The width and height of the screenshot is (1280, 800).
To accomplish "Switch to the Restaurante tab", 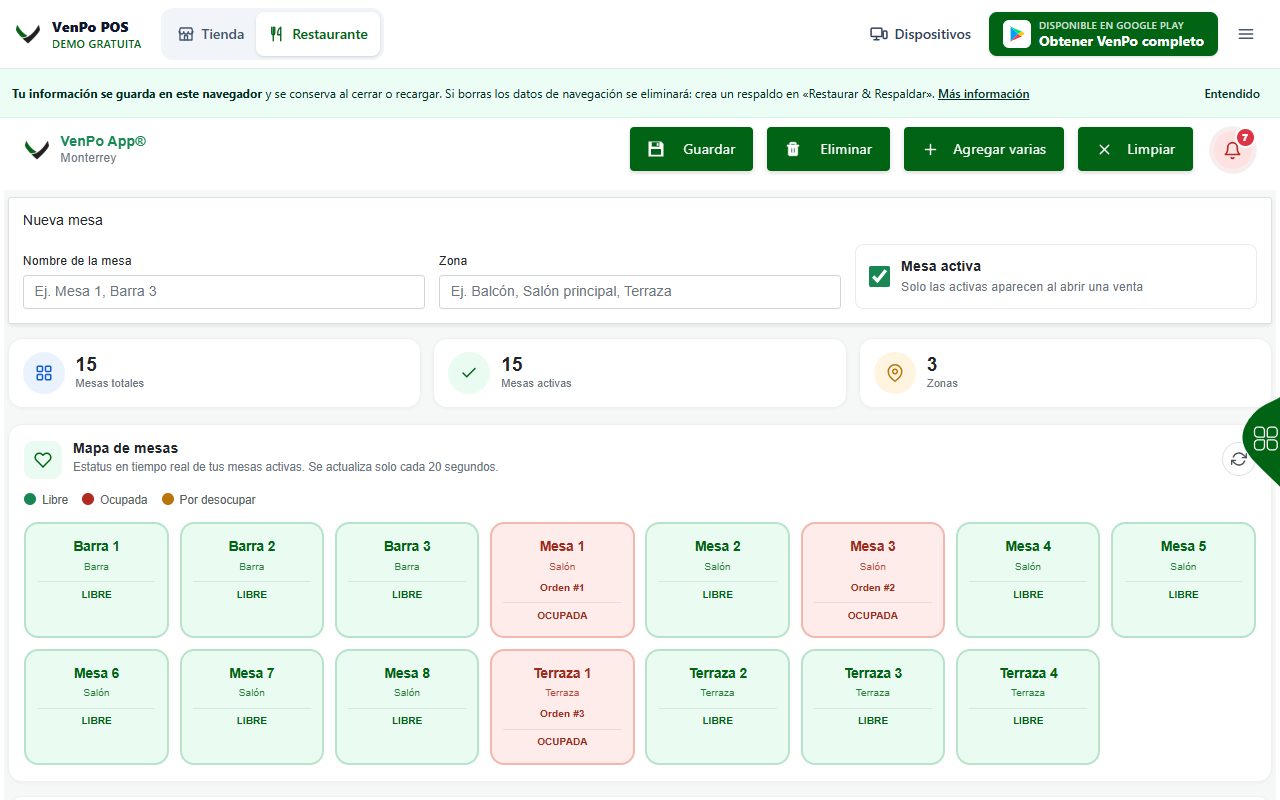I will [x=318, y=34].
